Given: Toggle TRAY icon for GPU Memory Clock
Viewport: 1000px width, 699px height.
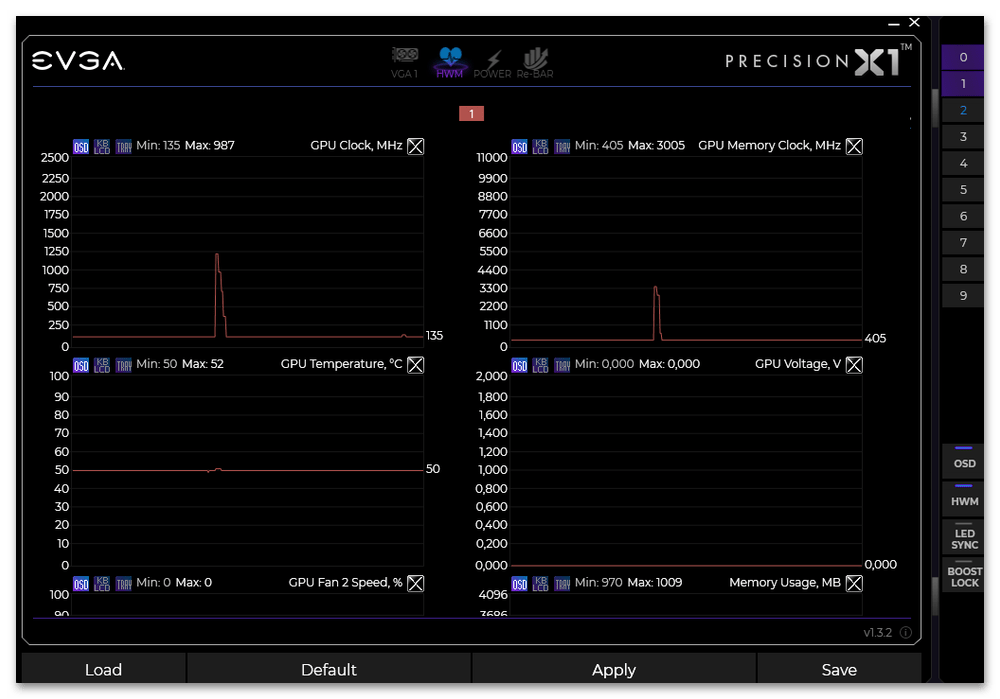Looking at the screenshot, I should coord(562,146).
